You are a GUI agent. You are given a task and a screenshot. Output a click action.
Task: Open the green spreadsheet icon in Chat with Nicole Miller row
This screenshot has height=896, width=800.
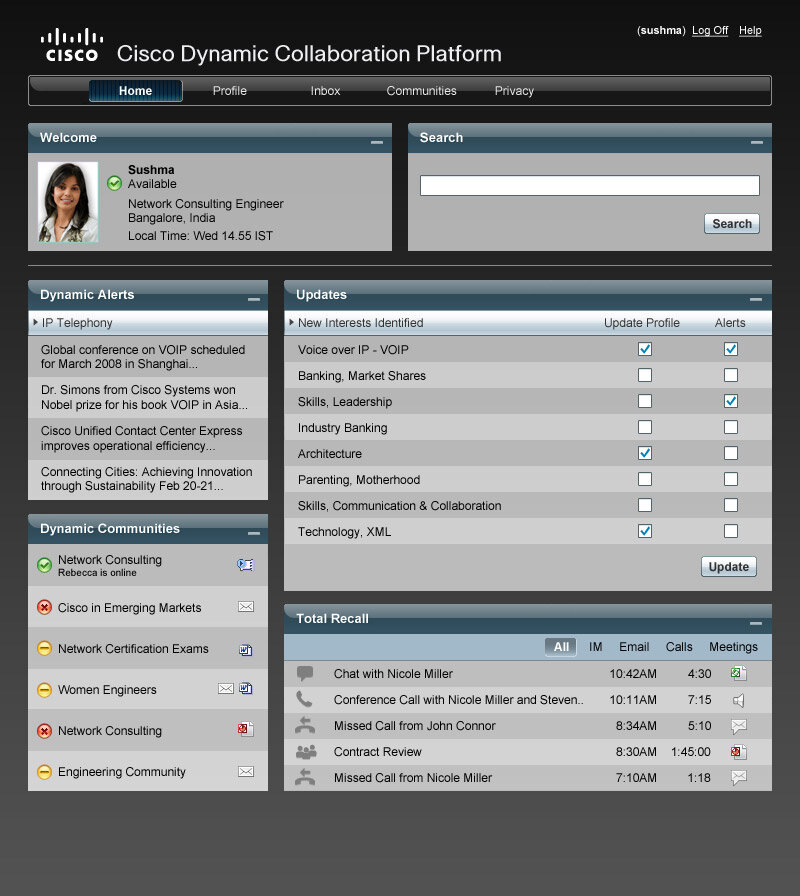pyautogui.click(x=738, y=673)
